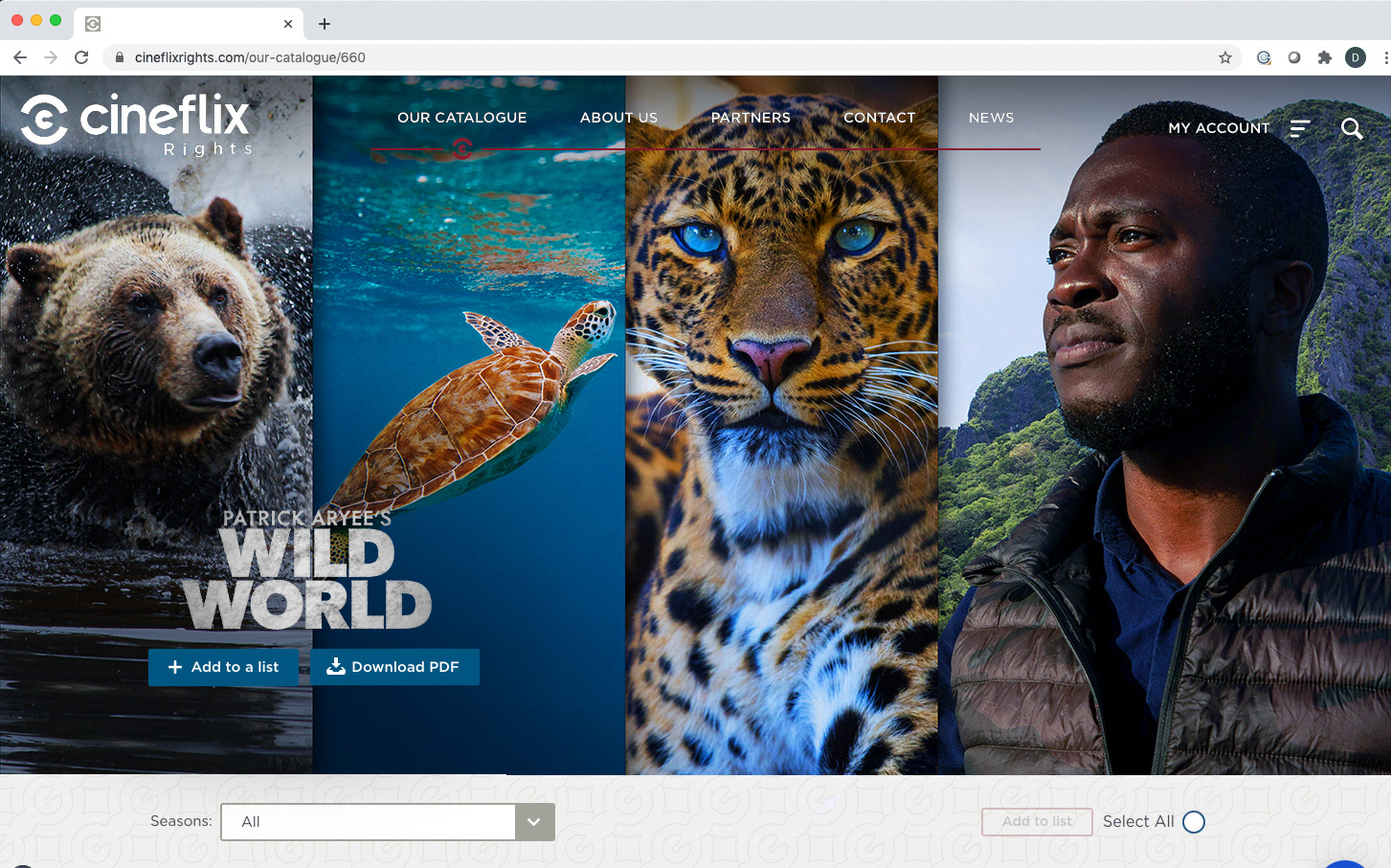Open the site search magnifier icon
This screenshot has height=868, width=1391.
tap(1352, 128)
